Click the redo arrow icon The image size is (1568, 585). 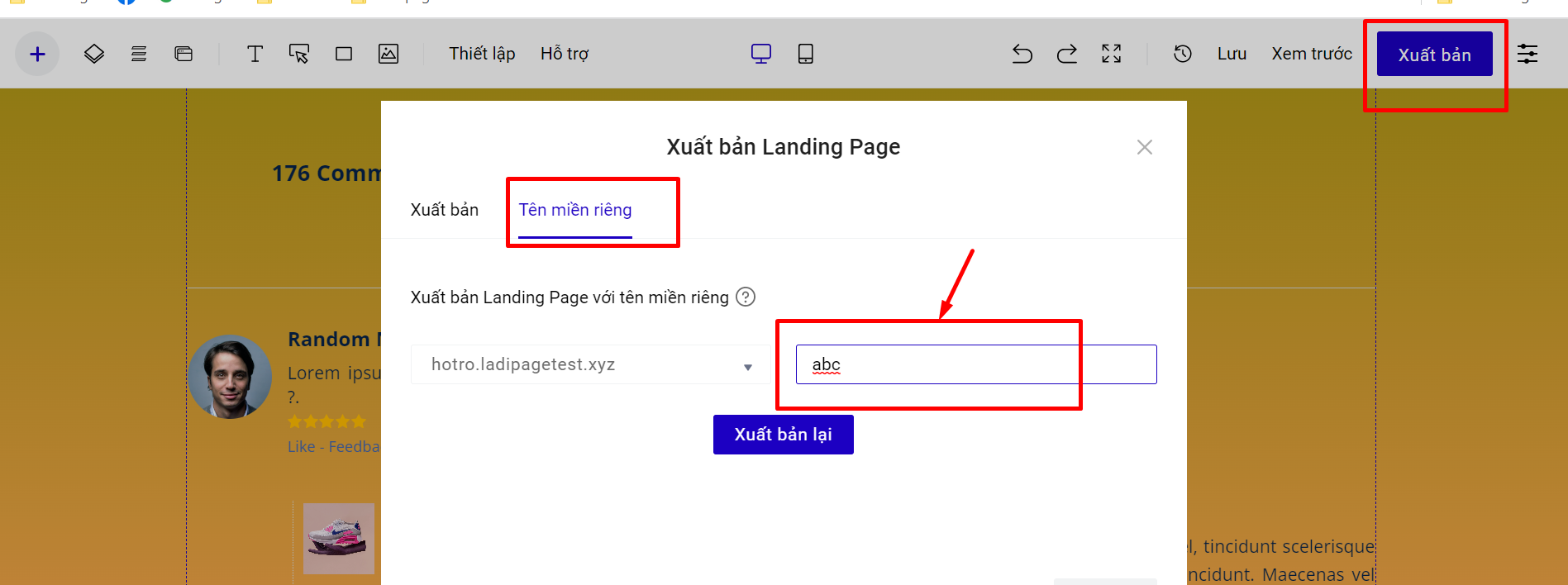pos(1067,55)
